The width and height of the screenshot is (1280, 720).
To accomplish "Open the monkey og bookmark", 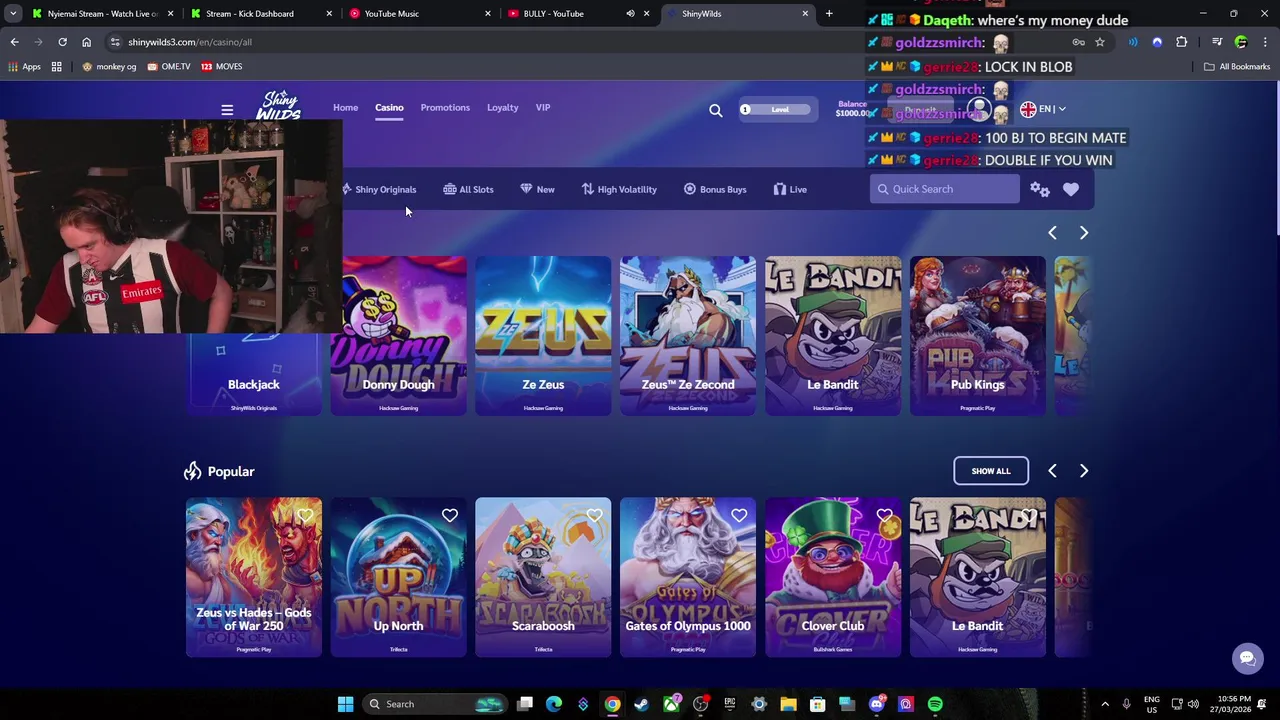I will click(109, 67).
